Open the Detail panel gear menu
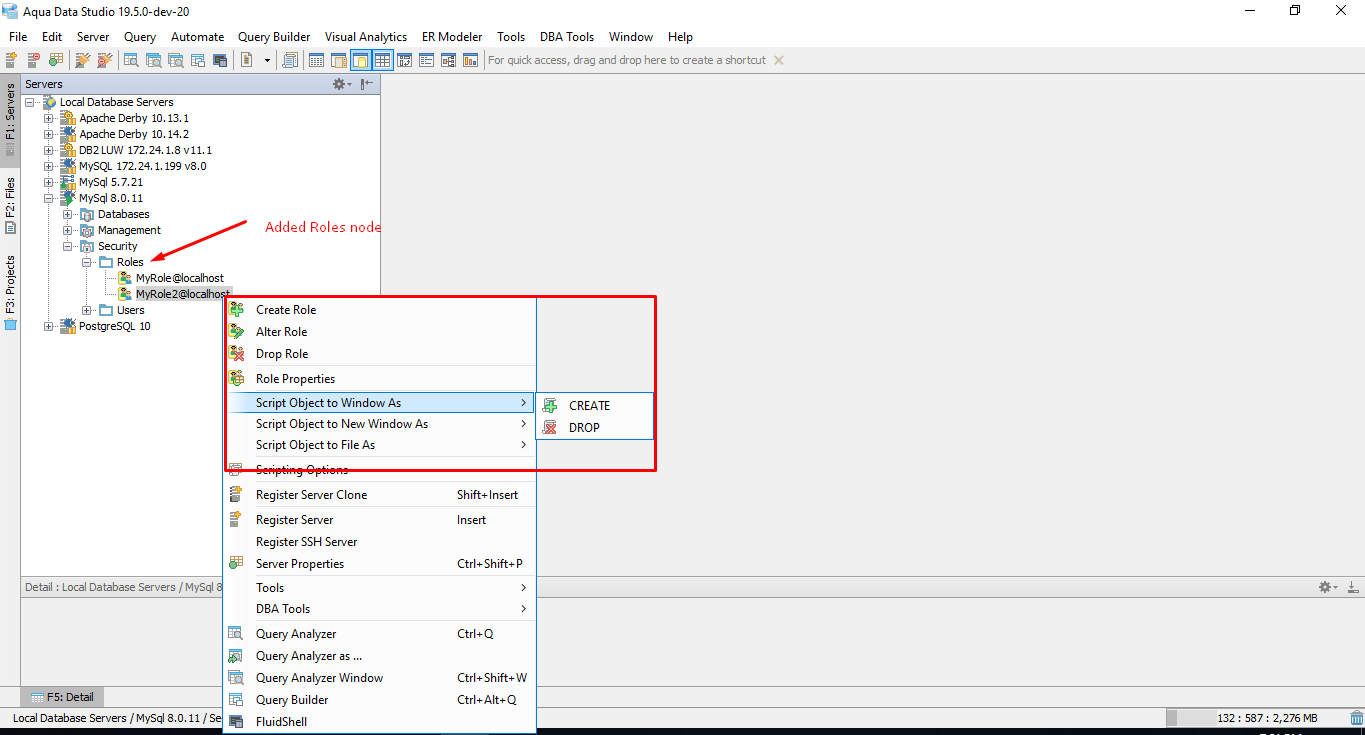Screen dimensions: 1365x735 coord(1327,587)
